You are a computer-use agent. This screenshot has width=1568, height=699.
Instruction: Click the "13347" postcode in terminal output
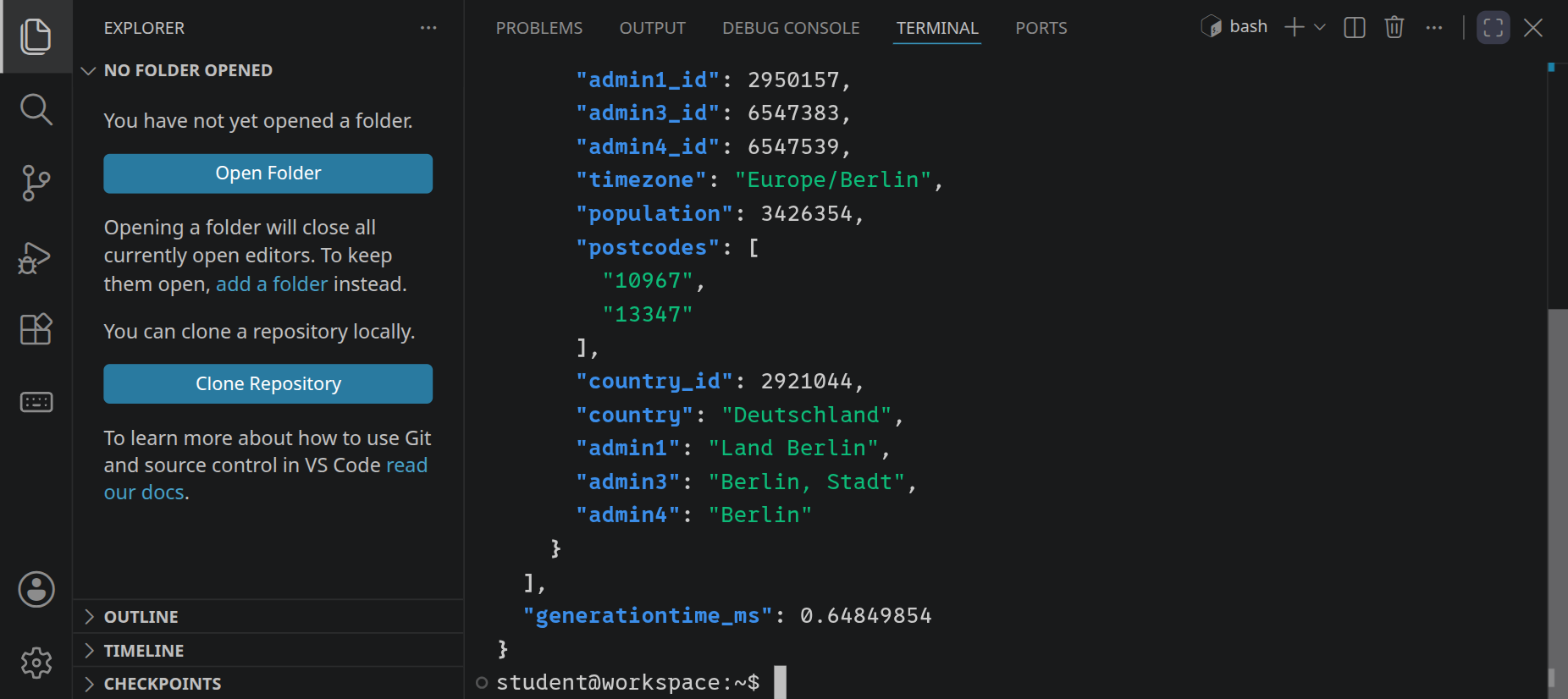coord(648,314)
